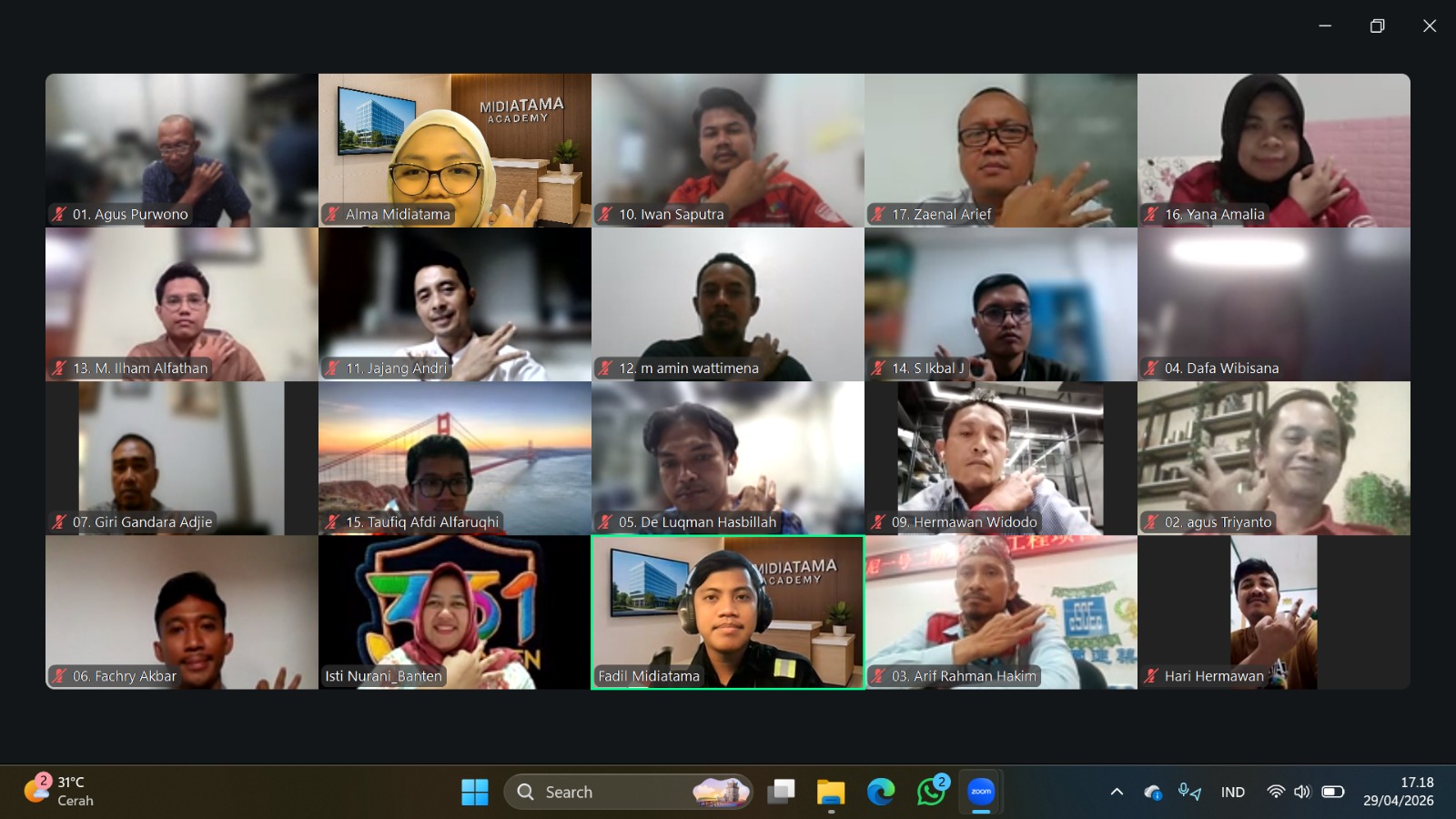Open the weather widget showing 31°C Cerah
The image size is (1456, 819).
coord(60,791)
